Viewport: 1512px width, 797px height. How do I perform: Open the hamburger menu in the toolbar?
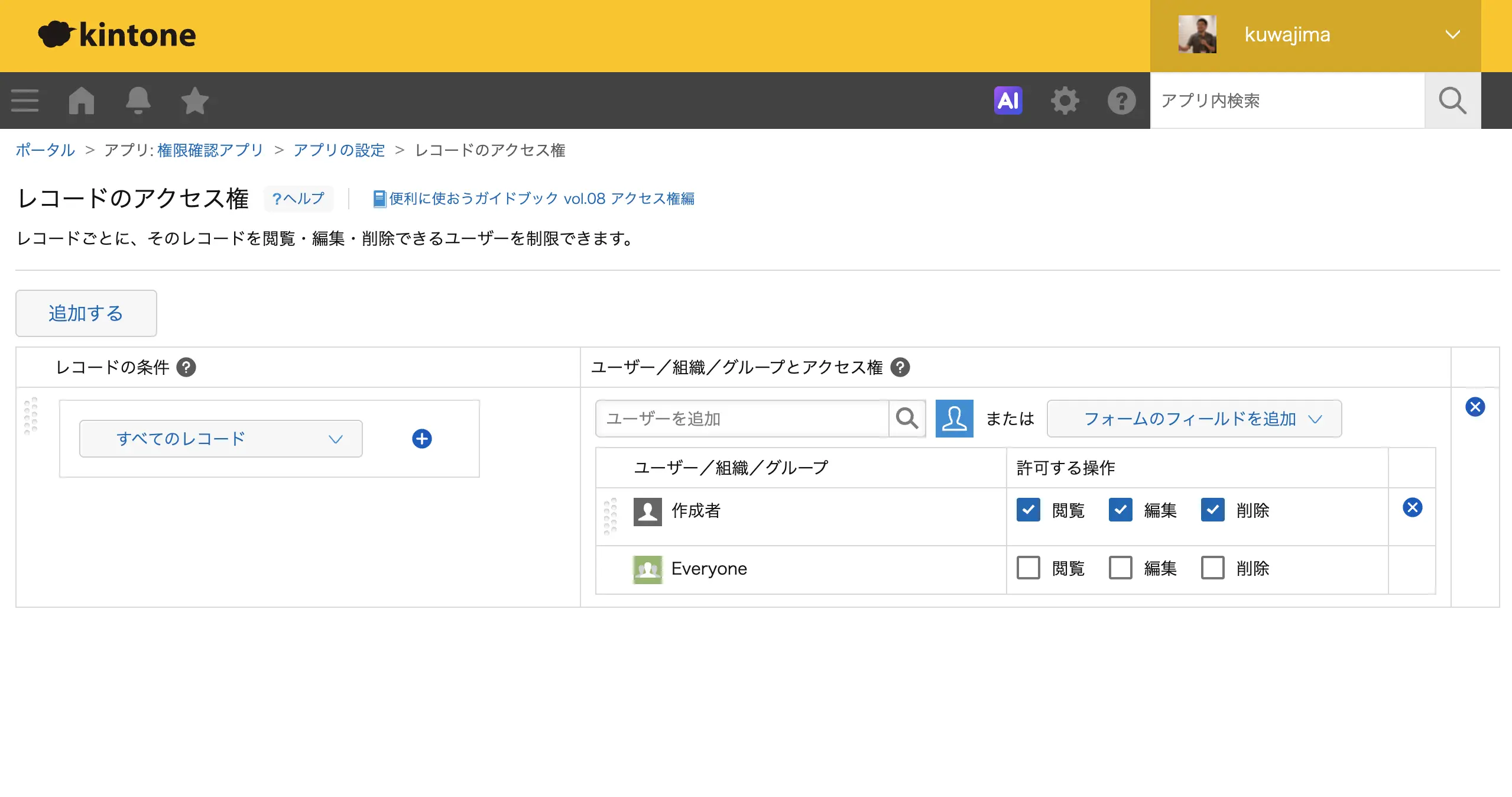(25, 101)
